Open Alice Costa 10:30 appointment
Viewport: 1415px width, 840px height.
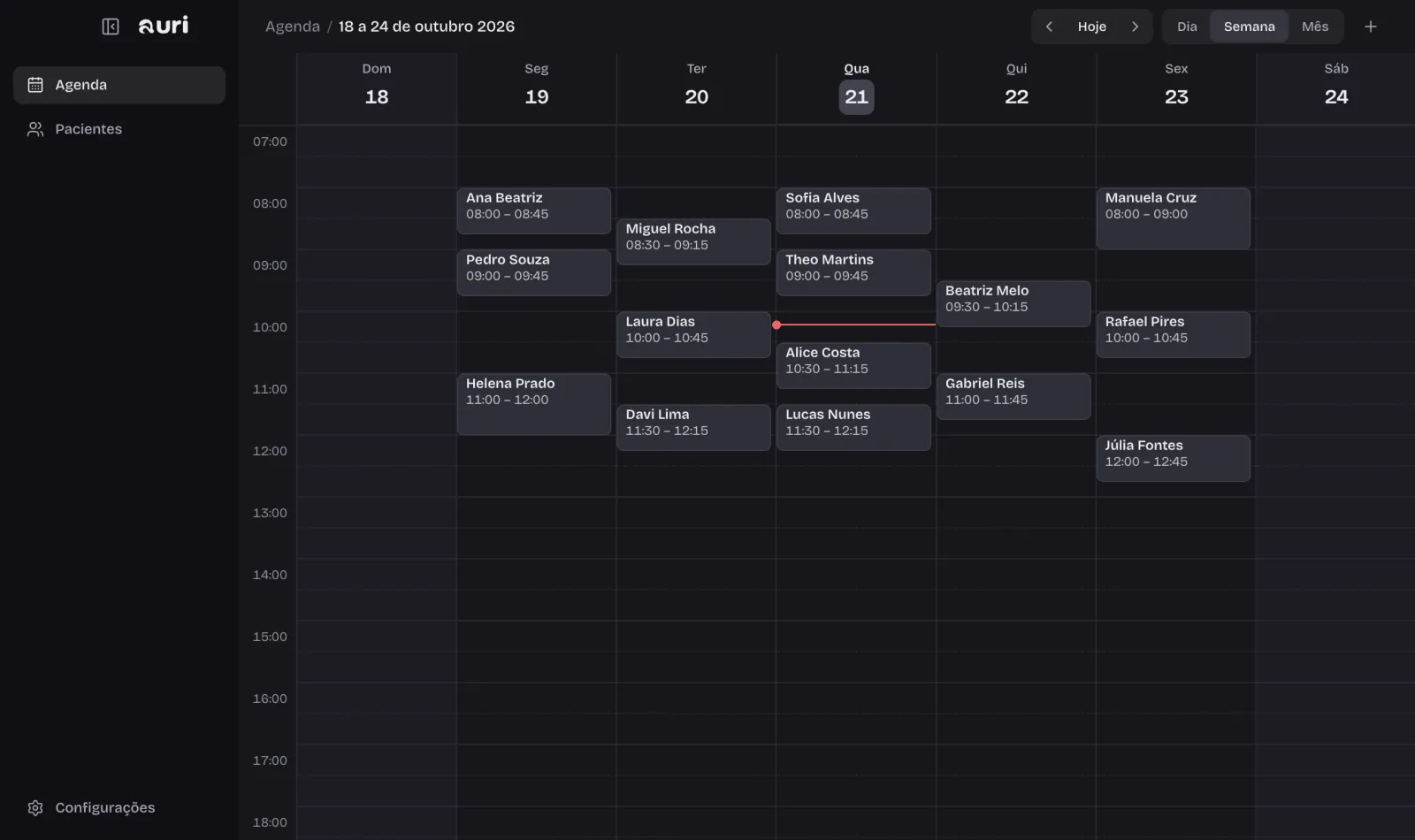[853, 365]
